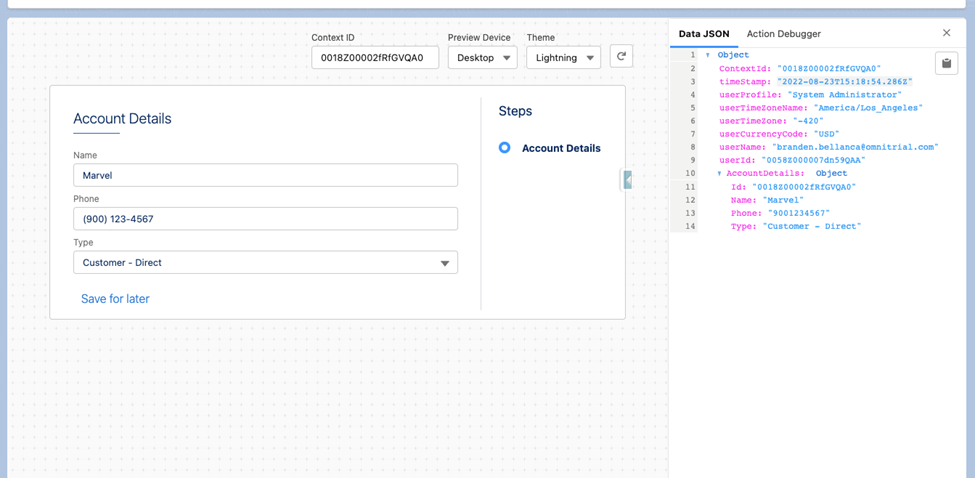Click the AccountDetails Id JSON line
The image size is (975, 478).
[x=793, y=186]
